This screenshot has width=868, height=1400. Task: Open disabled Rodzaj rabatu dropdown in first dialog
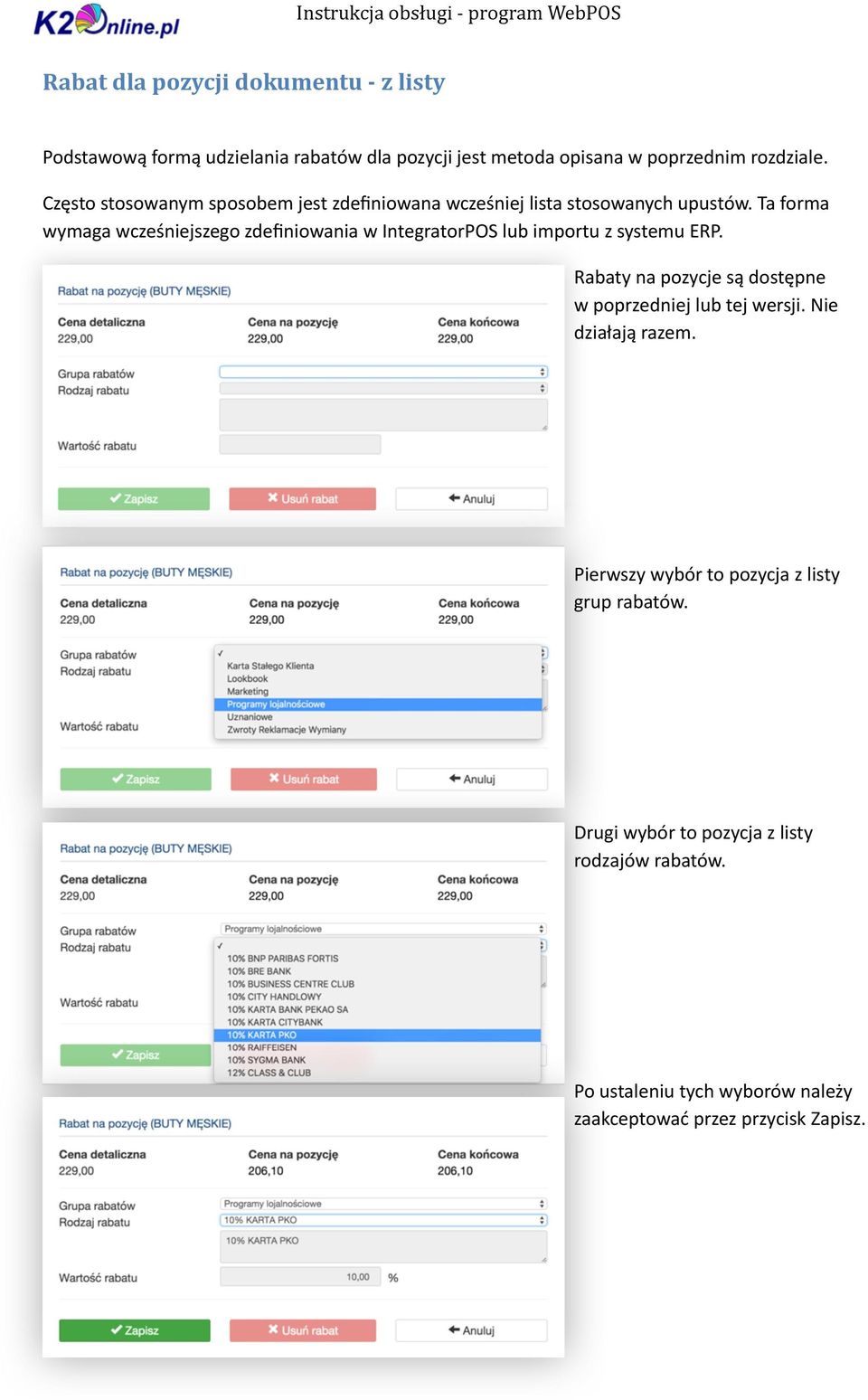pos(383,388)
